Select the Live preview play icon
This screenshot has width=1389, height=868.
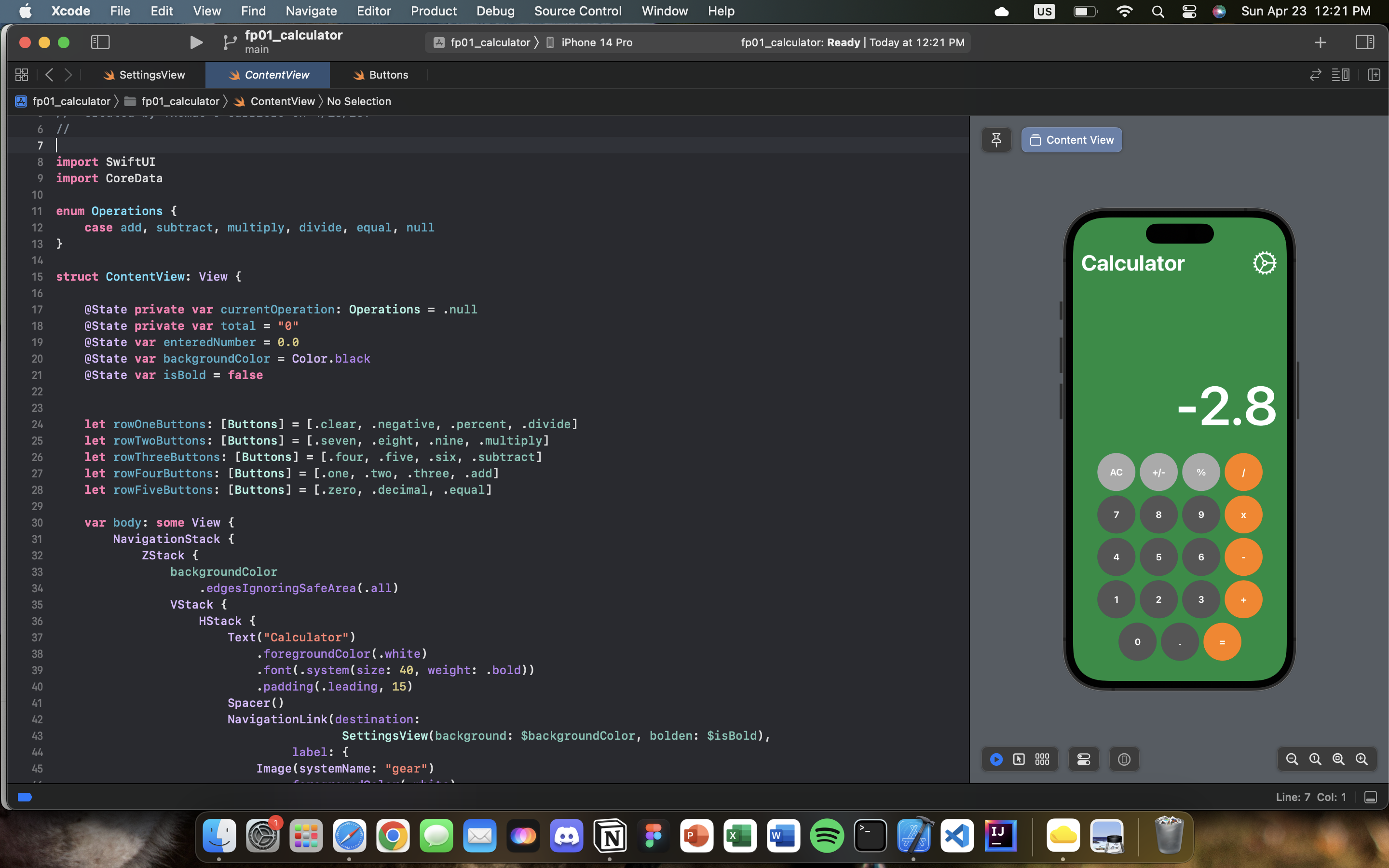997,759
